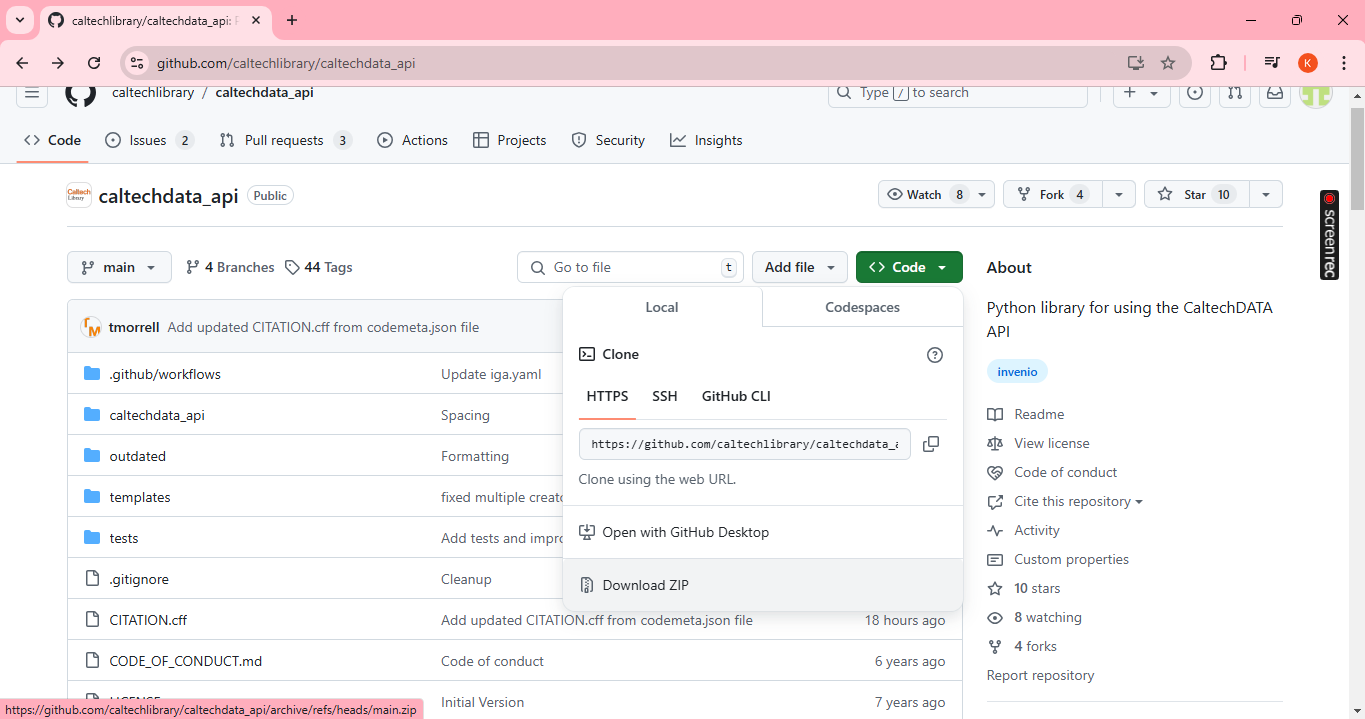1365x719 pixels.
Task: Open the tests folder
Action: pos(124,538)
